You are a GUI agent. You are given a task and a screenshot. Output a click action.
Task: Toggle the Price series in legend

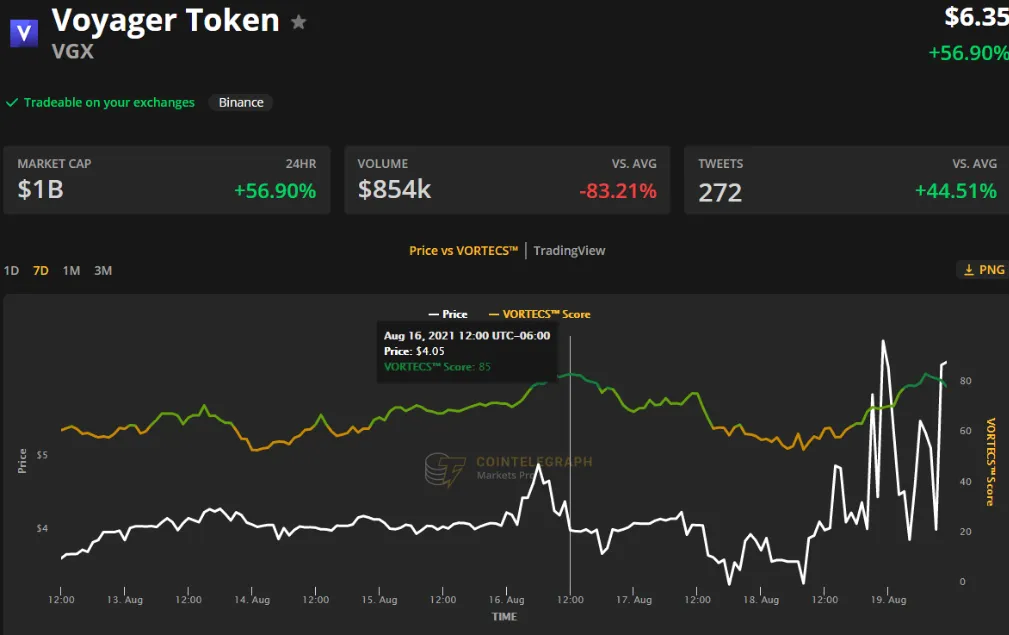(448, 314)
